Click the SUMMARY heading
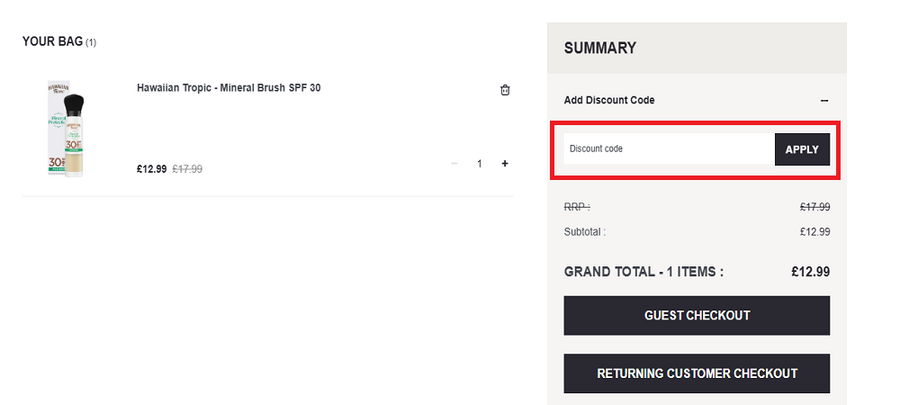This screenshot has width=900, height=405. (x=600, y=48)
